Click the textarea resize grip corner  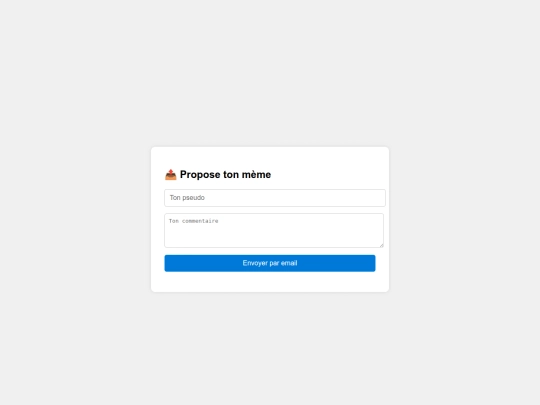tap(381, 245)
